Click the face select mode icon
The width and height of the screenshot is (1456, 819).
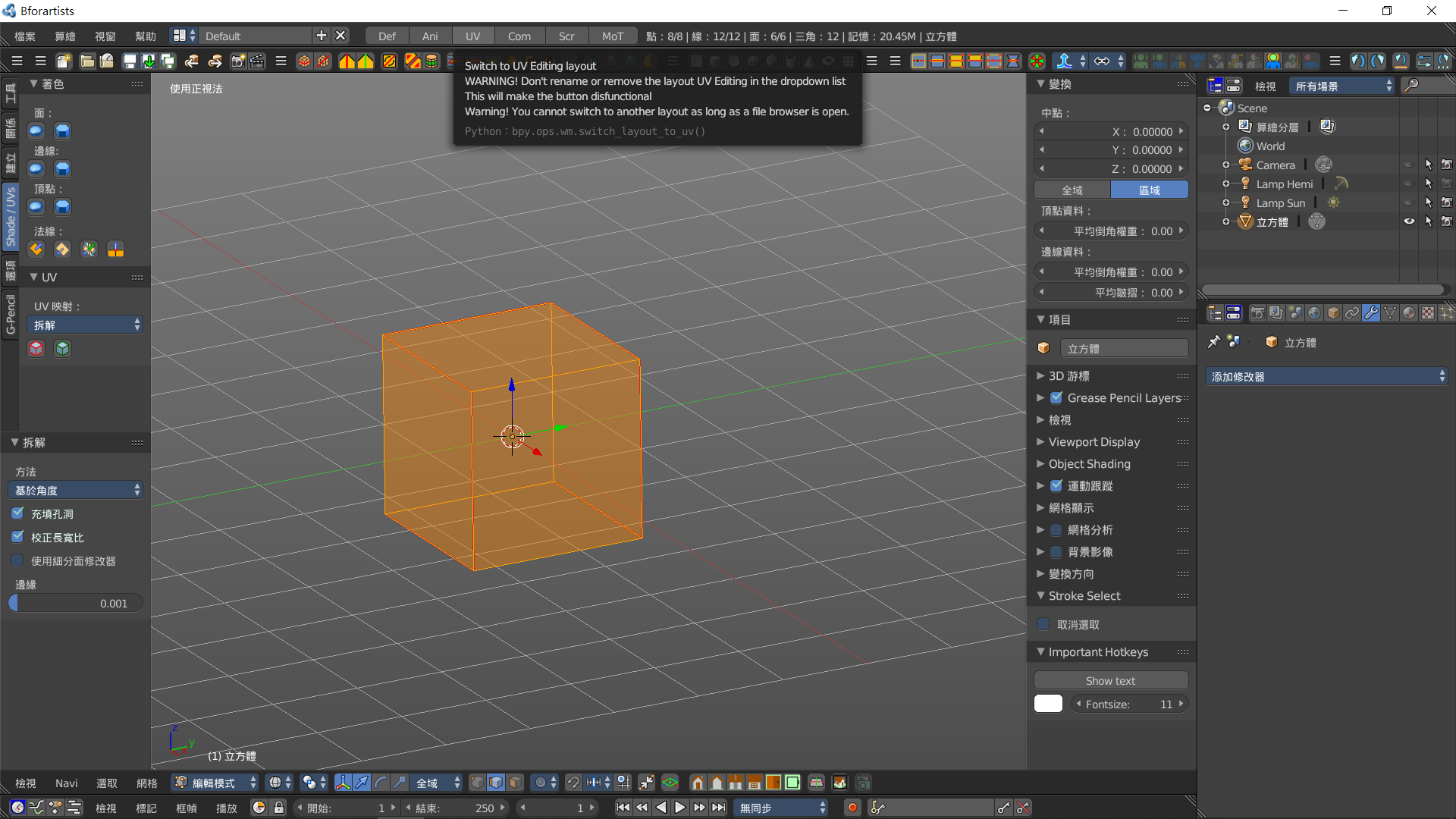tap(515, 783)
